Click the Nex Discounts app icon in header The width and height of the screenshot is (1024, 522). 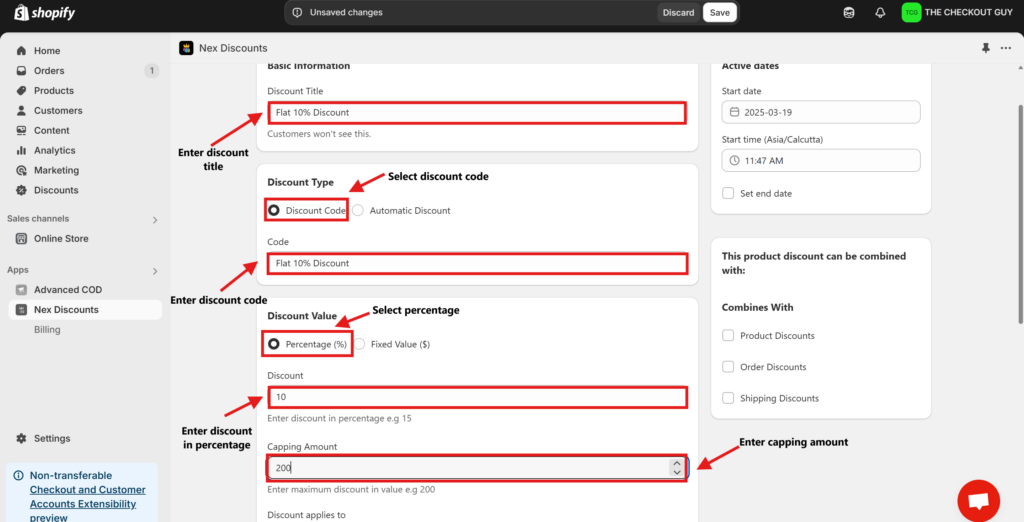pyautogui.click(x=186, y=48)
